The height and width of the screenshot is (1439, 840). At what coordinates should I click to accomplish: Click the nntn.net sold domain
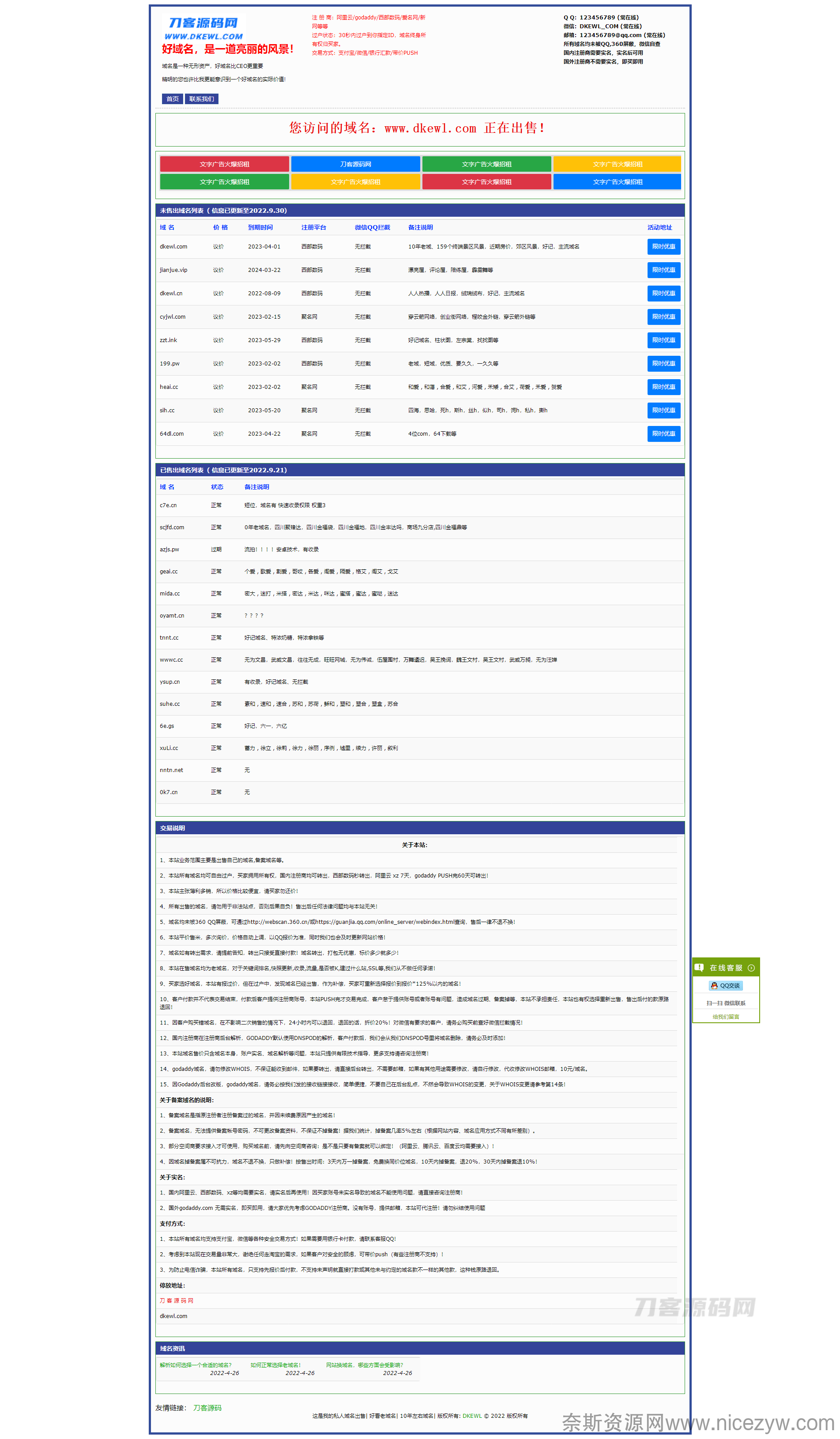pos(171,770)
